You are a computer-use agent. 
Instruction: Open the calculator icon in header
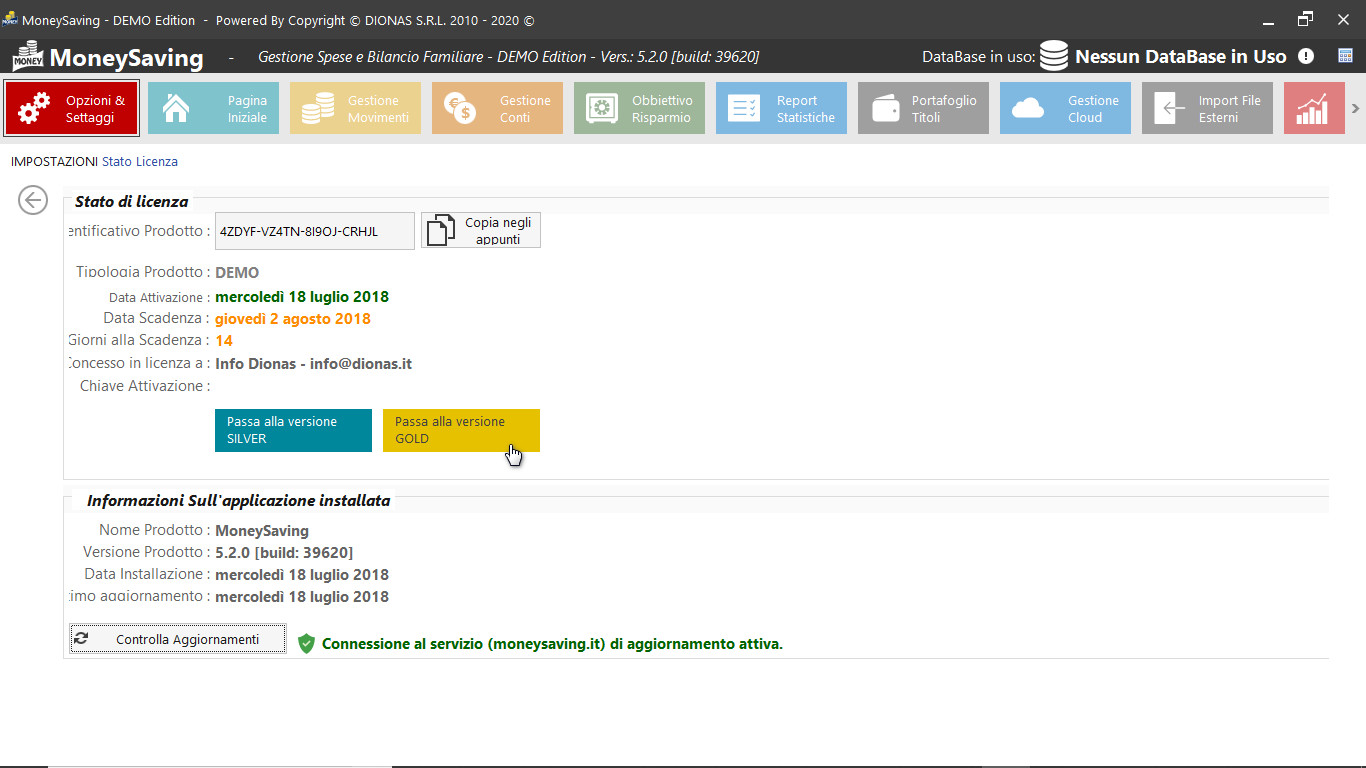tap(1345, 56)
